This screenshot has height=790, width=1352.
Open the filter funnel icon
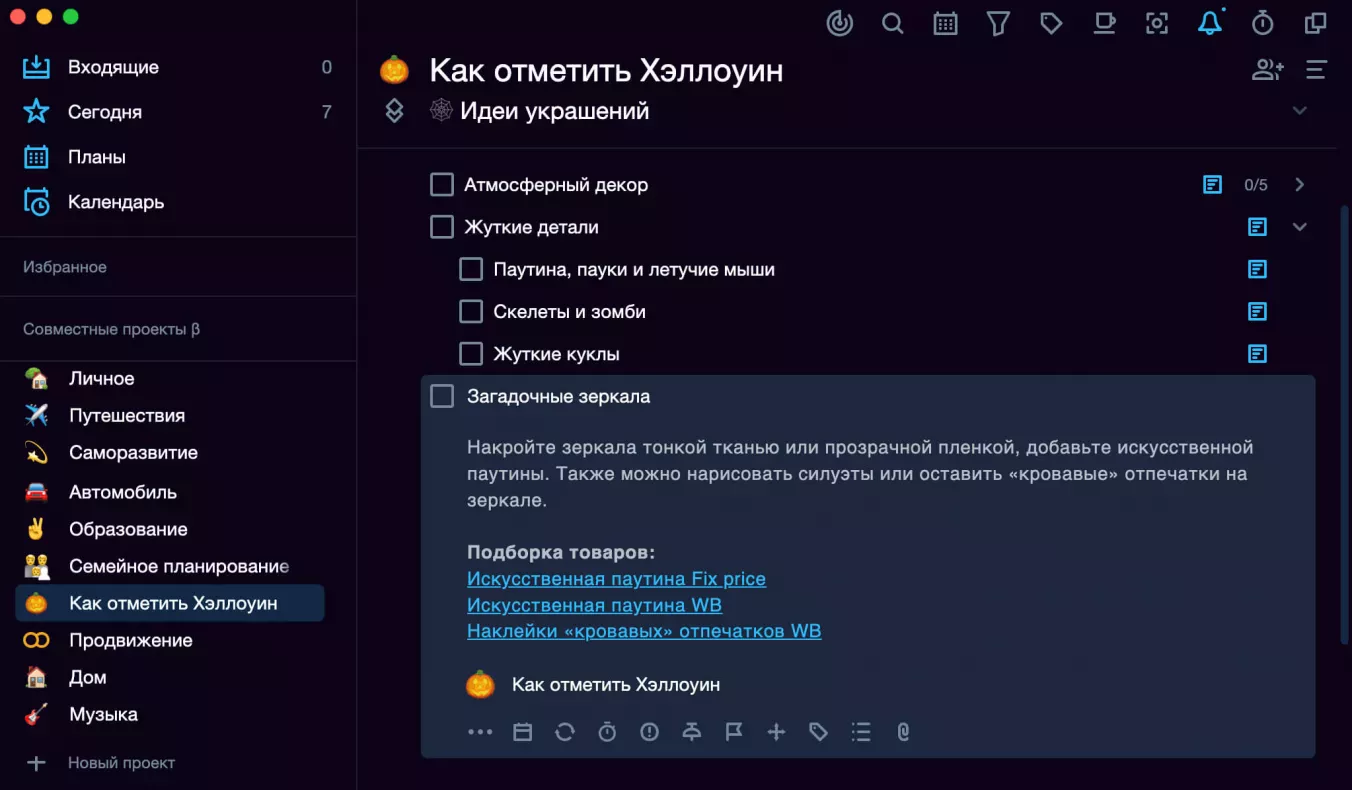tap(998, 23)
